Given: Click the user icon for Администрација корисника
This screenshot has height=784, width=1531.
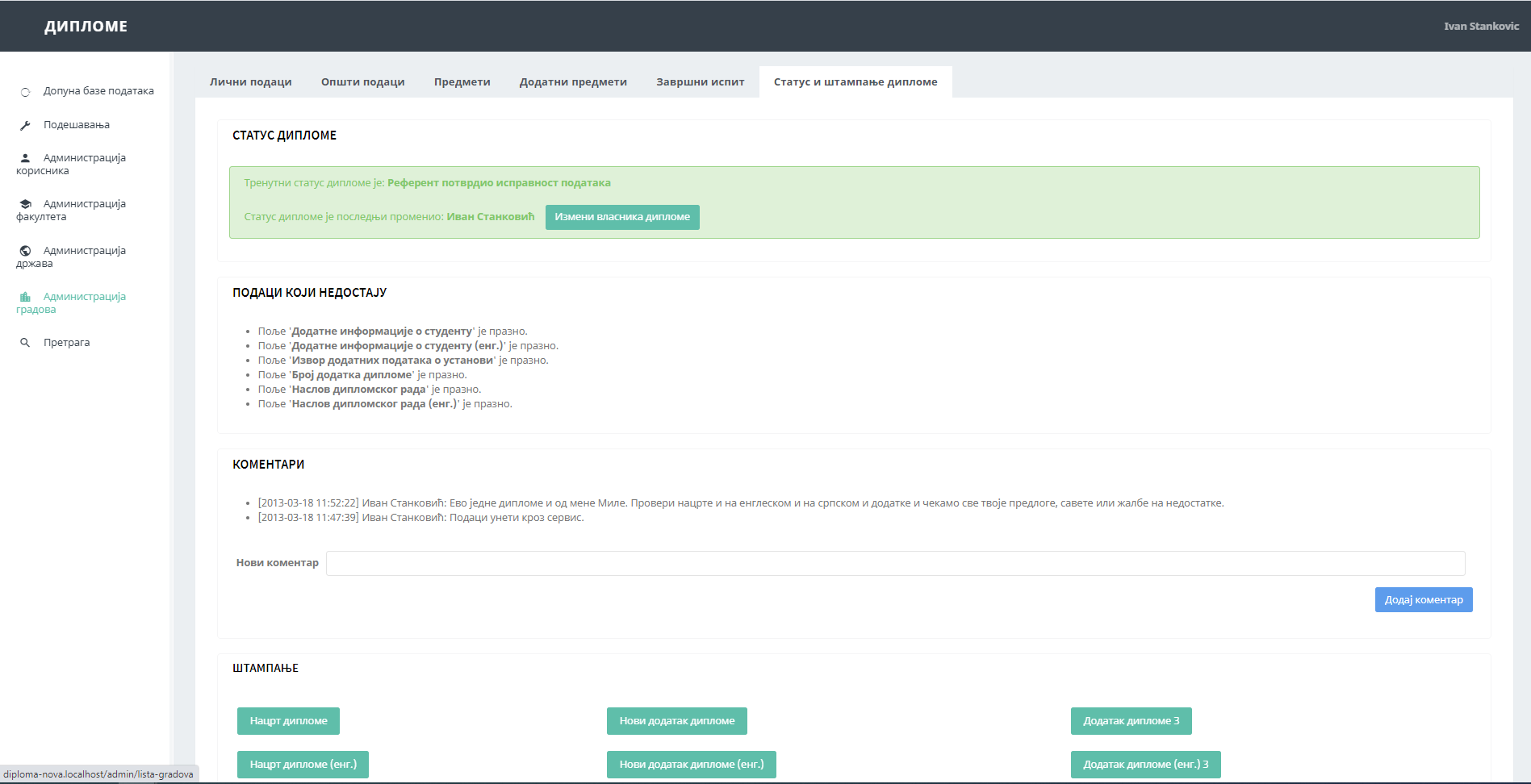Looking at the screenshot, I should [25, 159].
